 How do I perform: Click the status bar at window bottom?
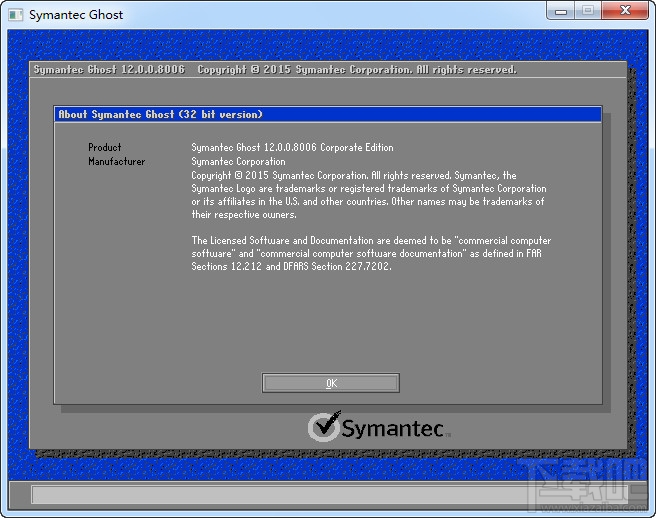[x=328, y=495]
